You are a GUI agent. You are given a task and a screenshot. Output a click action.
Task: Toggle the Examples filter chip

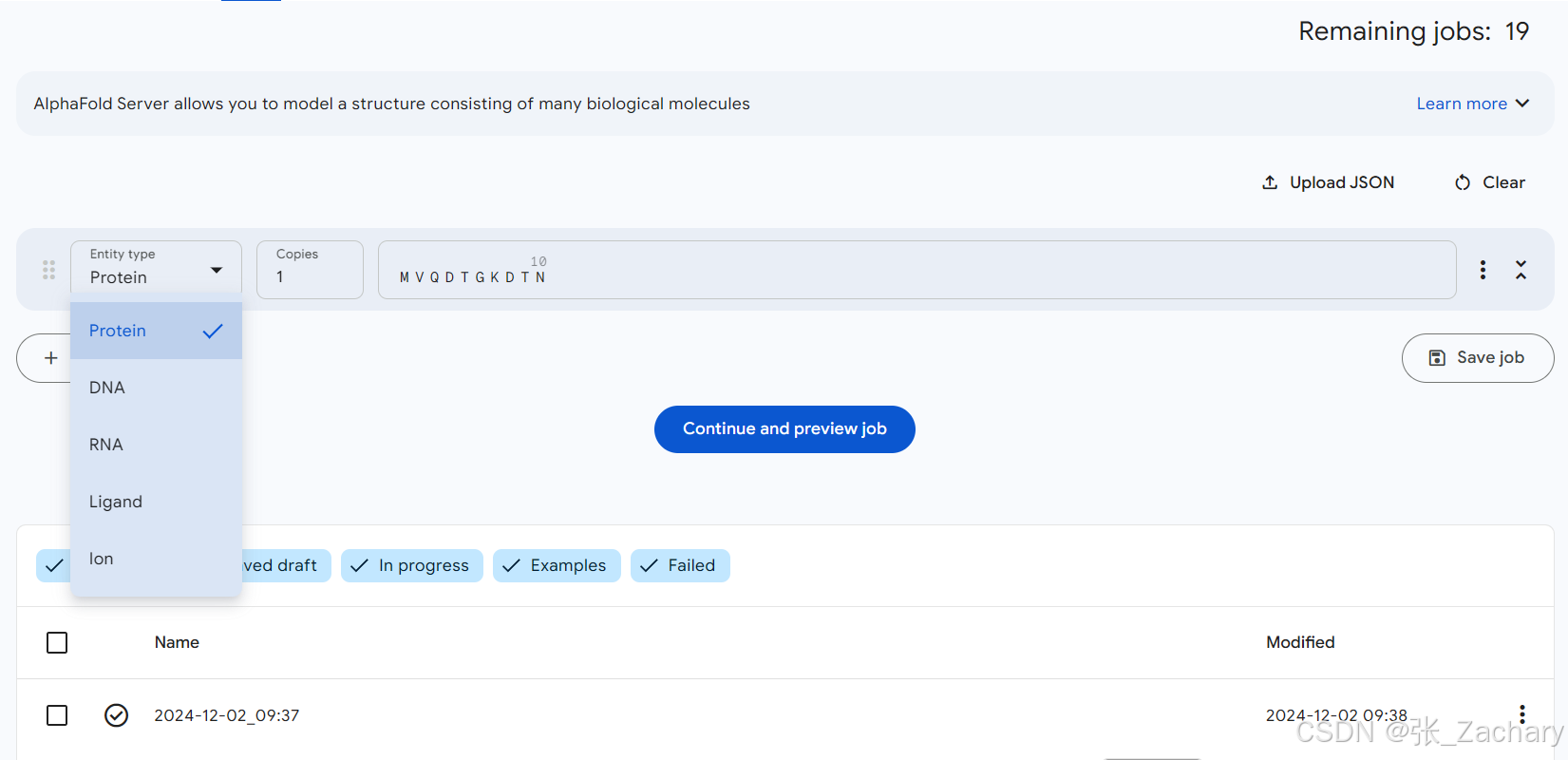tap(557, 565)
